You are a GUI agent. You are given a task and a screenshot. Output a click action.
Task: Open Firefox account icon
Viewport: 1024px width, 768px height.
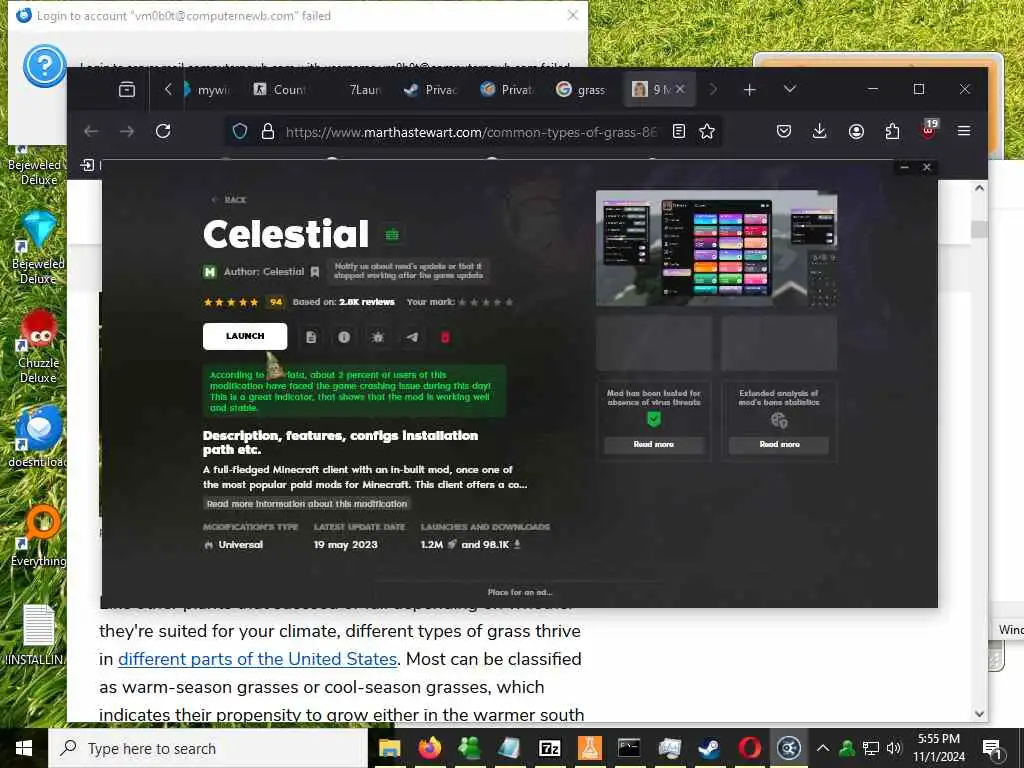856,131
